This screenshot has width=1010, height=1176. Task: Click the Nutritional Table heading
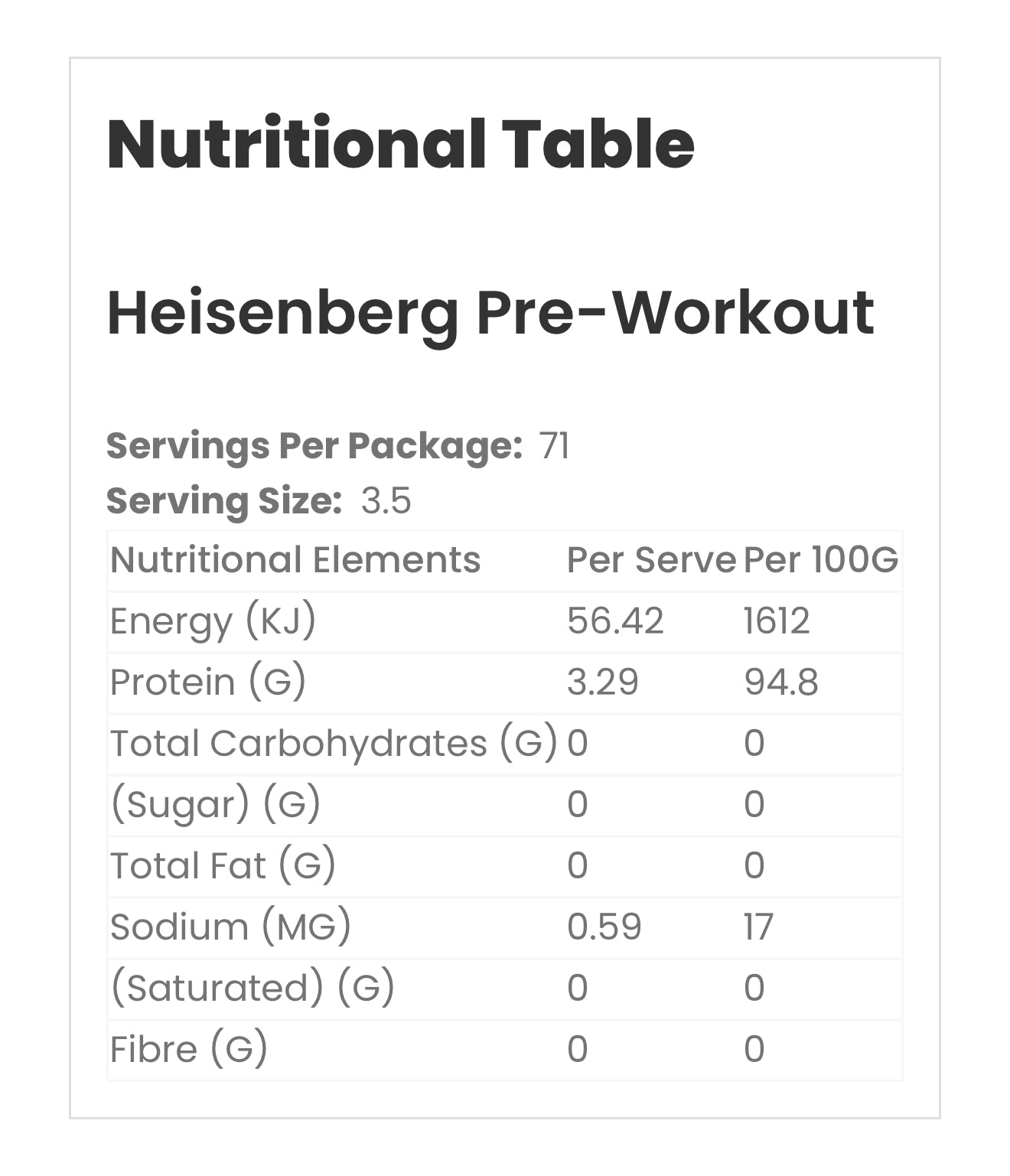[x=400, y=144]
